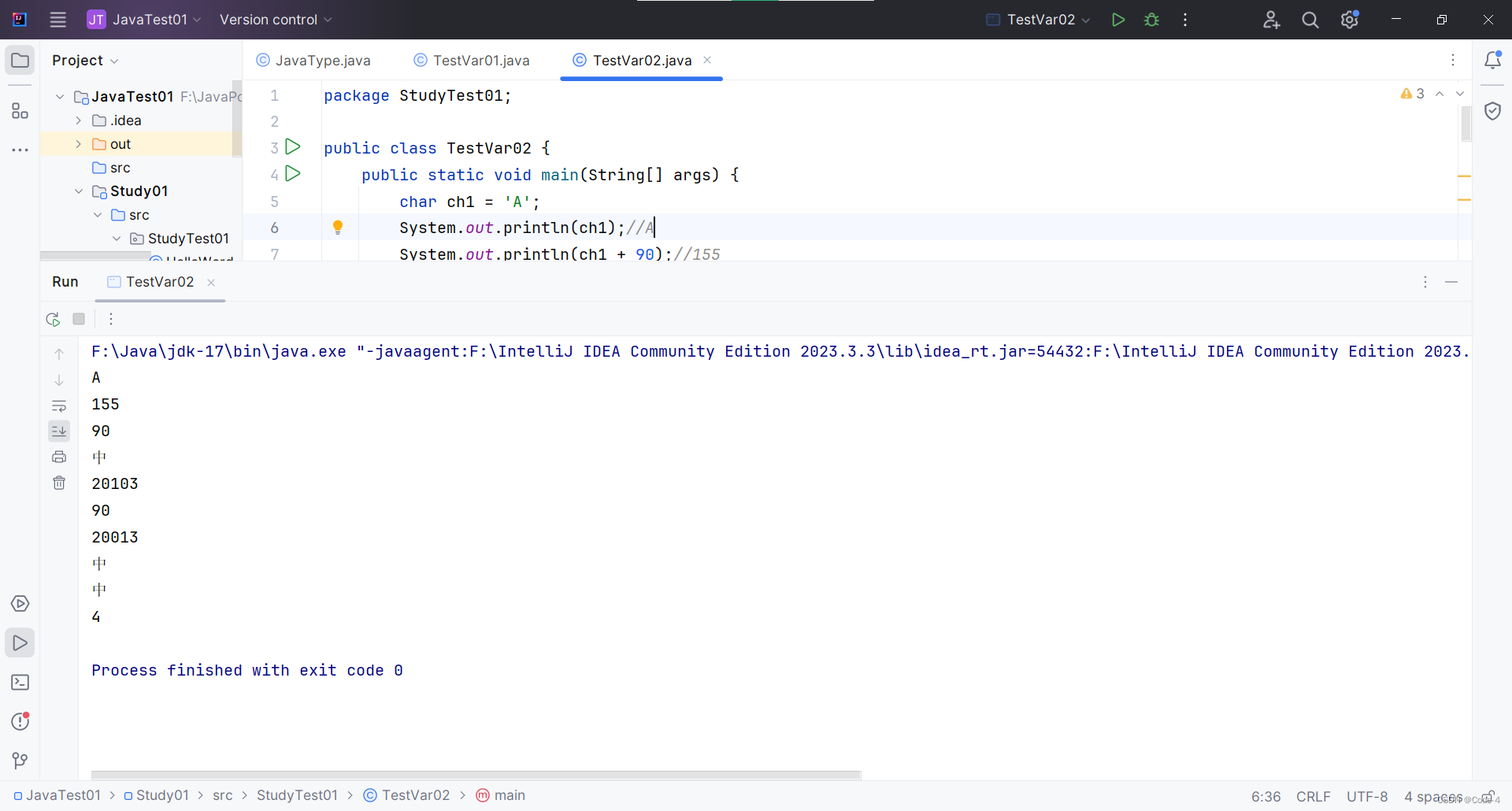1512x811 pixels.
Task: Open Run toolbar more options
Action: [x=111, y=319]
